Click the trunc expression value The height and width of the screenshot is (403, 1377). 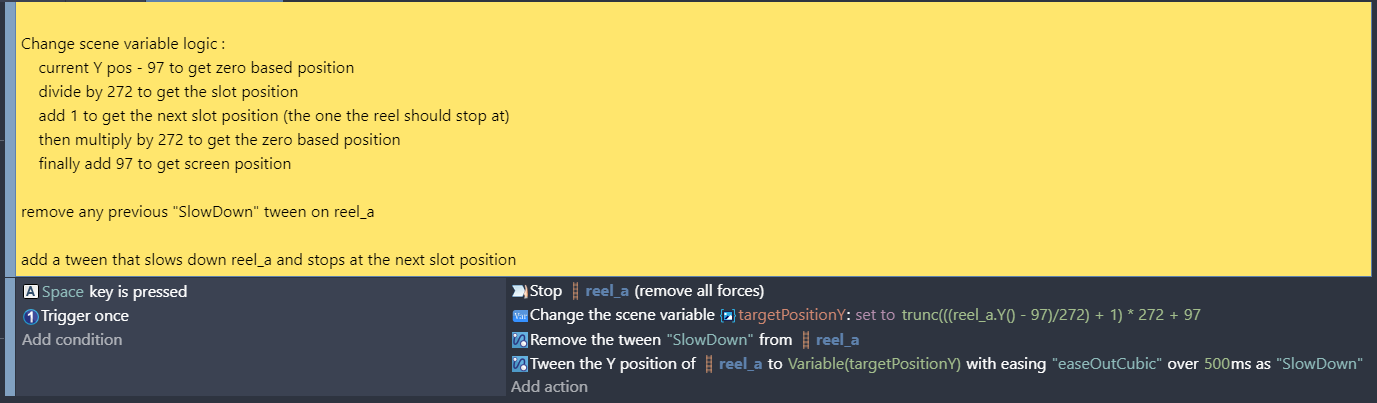pos(1050,315)
